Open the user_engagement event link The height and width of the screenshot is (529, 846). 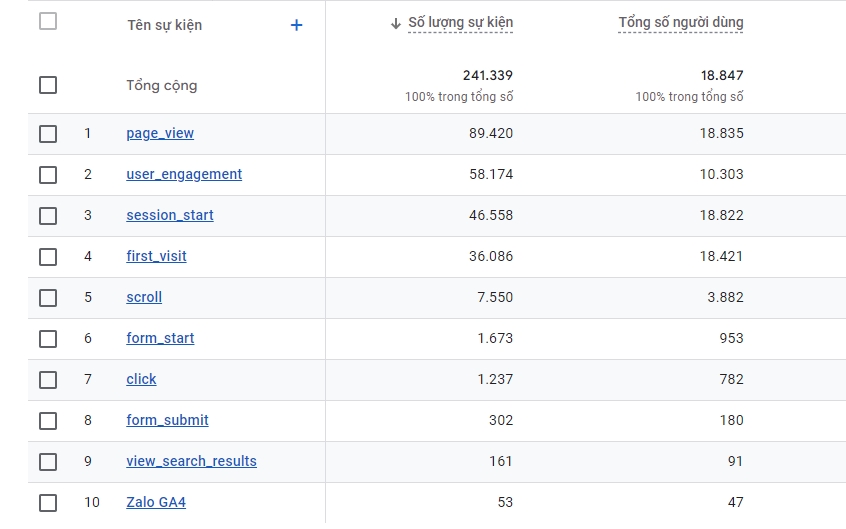[x=184, y=175]
